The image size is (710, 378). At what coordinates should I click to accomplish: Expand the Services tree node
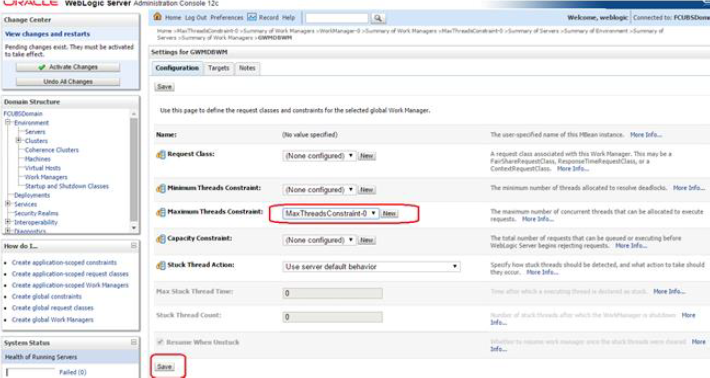(8, 204)
